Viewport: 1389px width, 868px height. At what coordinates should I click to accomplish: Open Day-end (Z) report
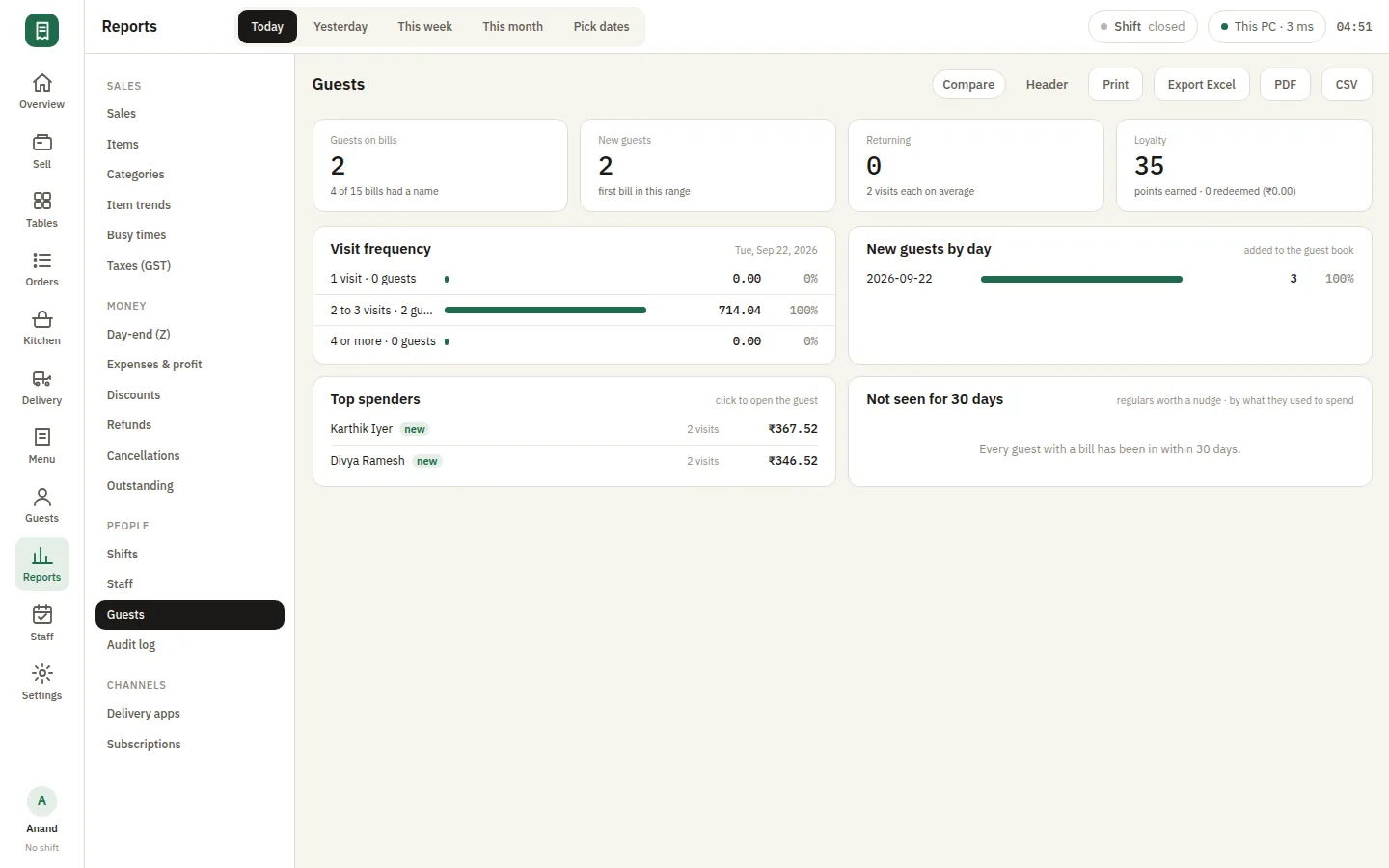point(190,335)
